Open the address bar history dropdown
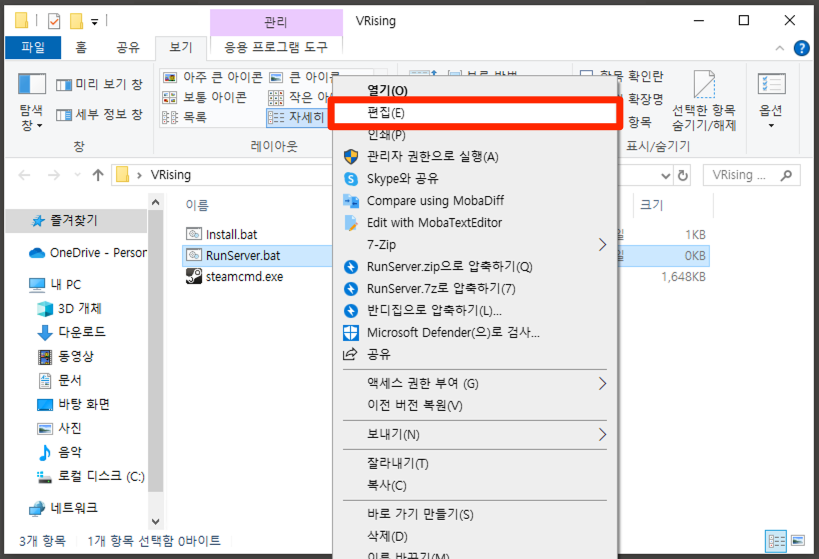The width and height of the screenshot is (819, 559). (665, 176)
